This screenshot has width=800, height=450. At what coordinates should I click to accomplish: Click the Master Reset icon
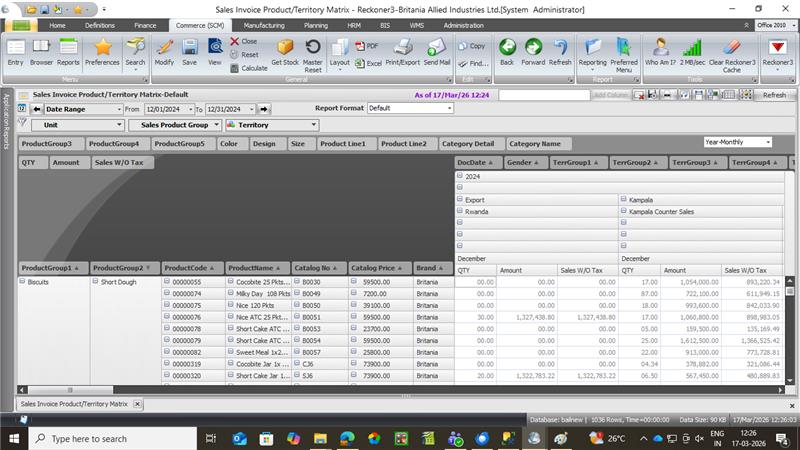(x=313, y=48)
